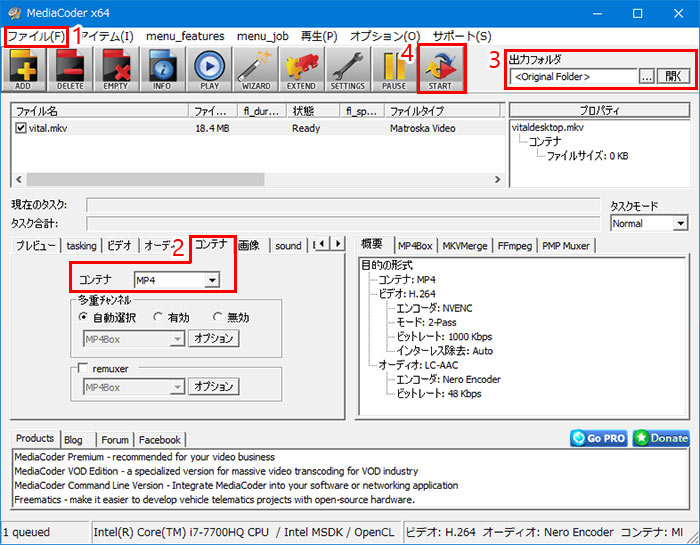Click the DELETE toolbar icon
The width and height of the screenshot is (700, 545).
pyautogui.click(x=70, y=68)
